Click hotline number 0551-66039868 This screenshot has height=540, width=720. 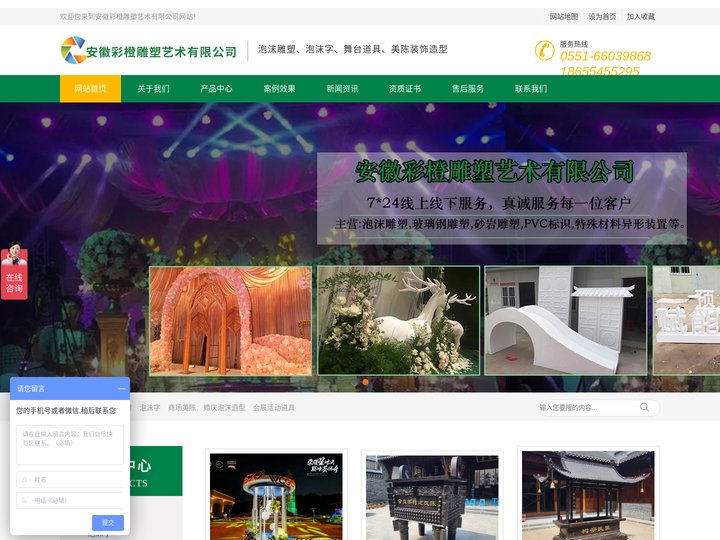[605, 56]
